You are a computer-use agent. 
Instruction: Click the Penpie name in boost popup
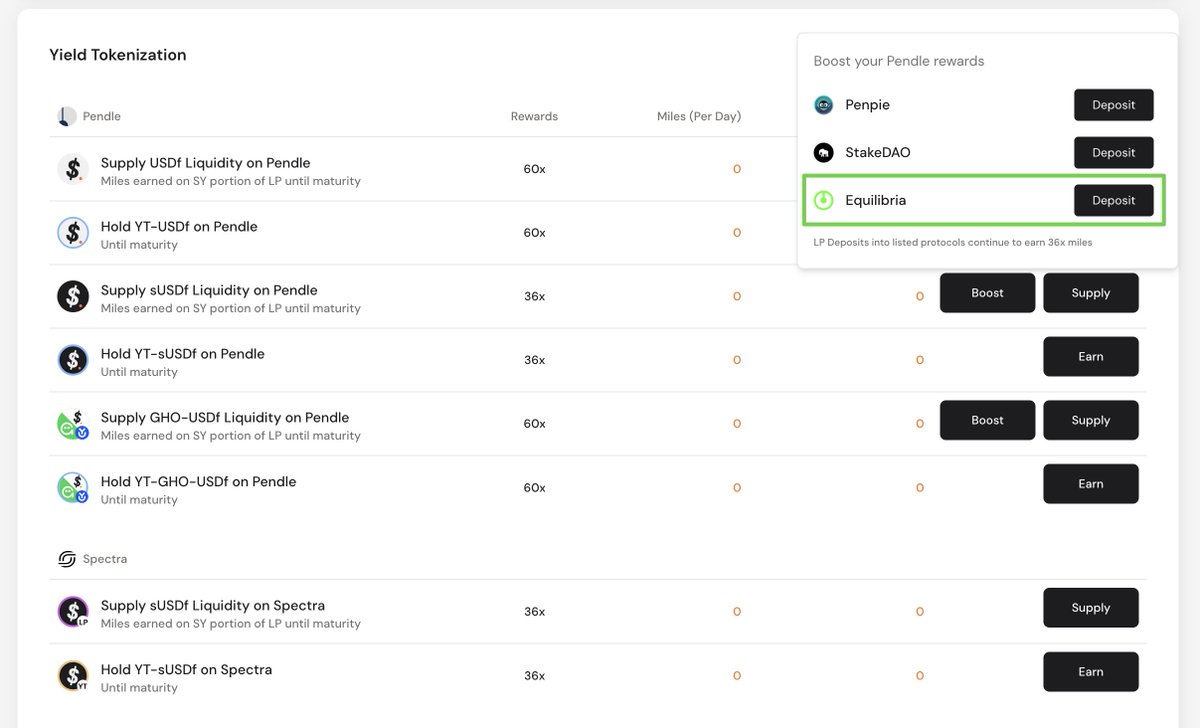pos(867,105)
